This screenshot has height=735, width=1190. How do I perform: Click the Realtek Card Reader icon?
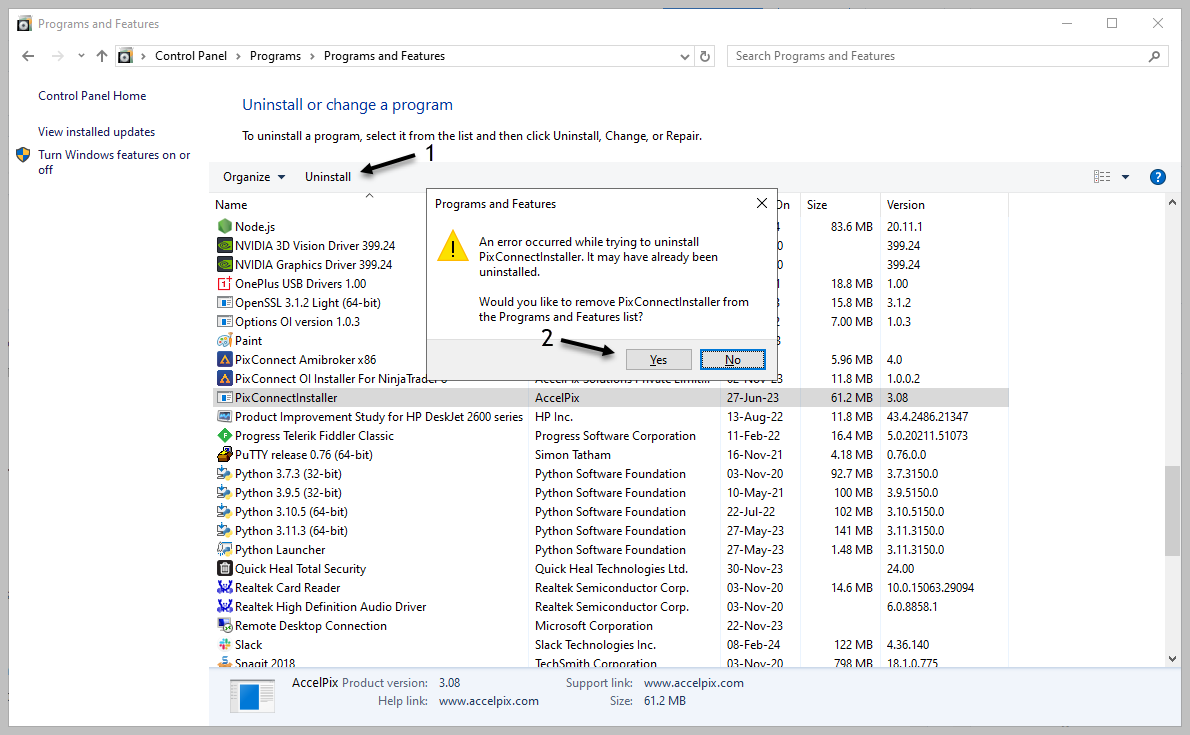(225, 587)
